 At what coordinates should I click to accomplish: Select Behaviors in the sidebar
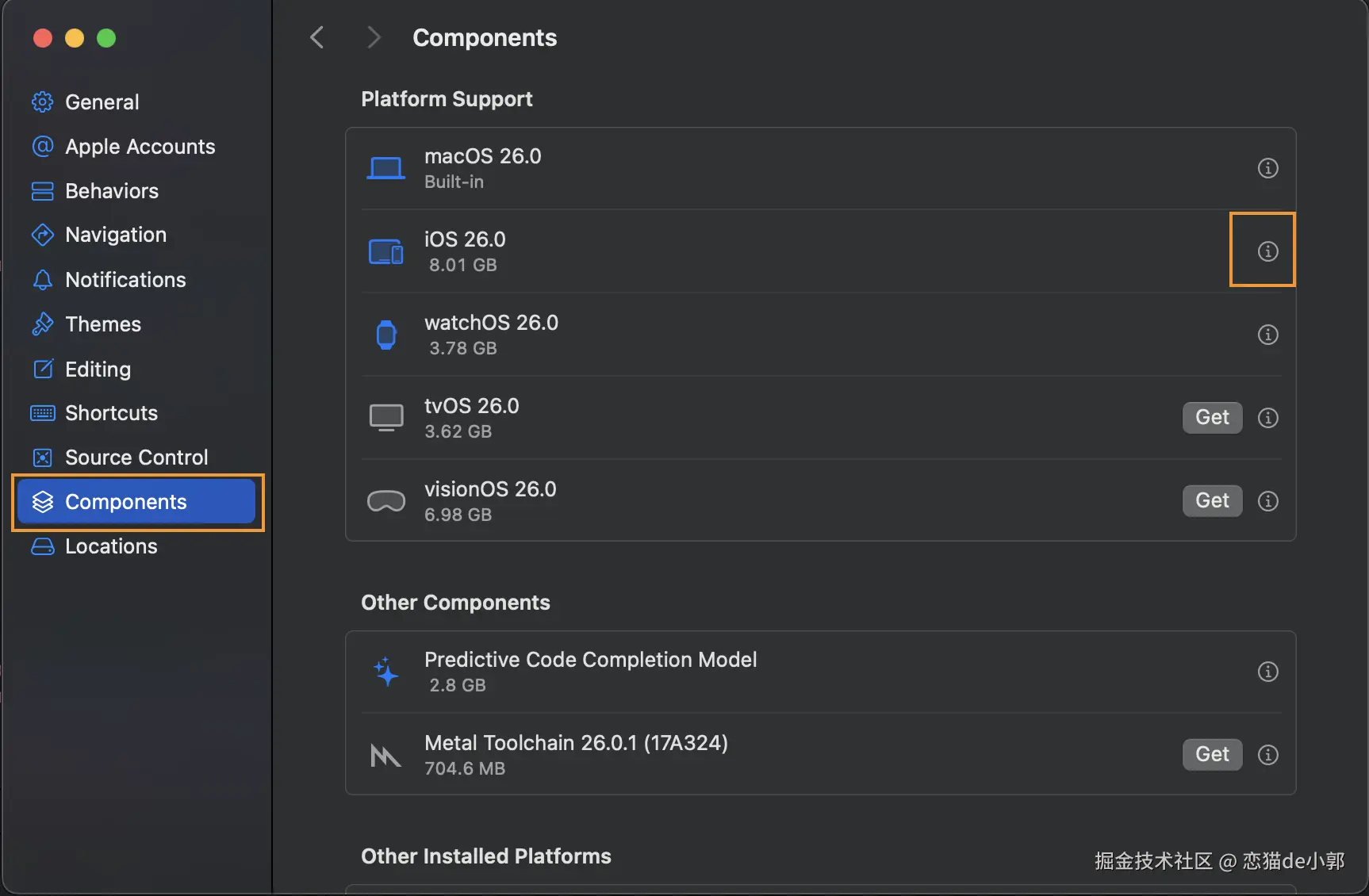click(111, 191)
